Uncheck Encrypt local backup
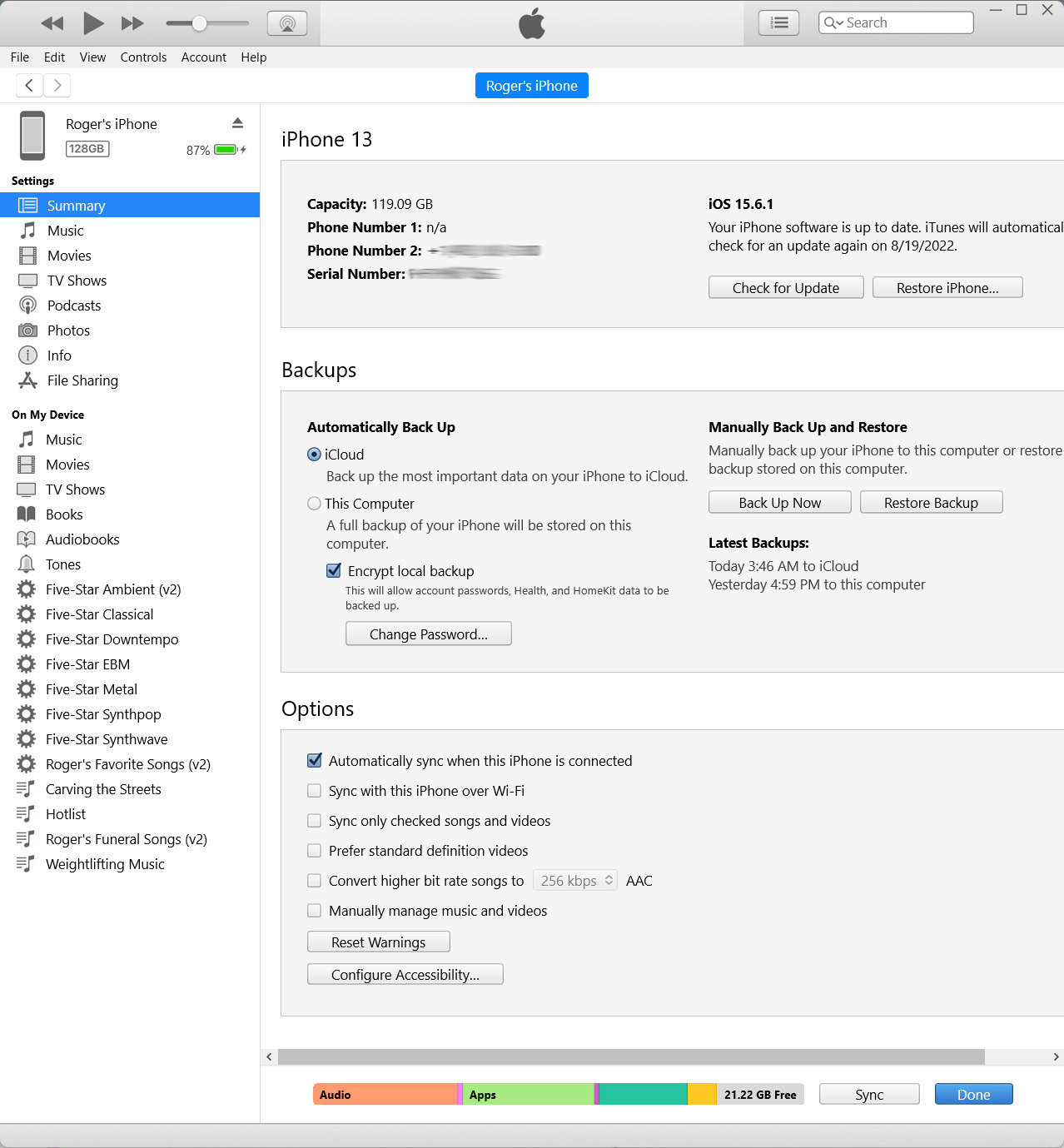 334,571
